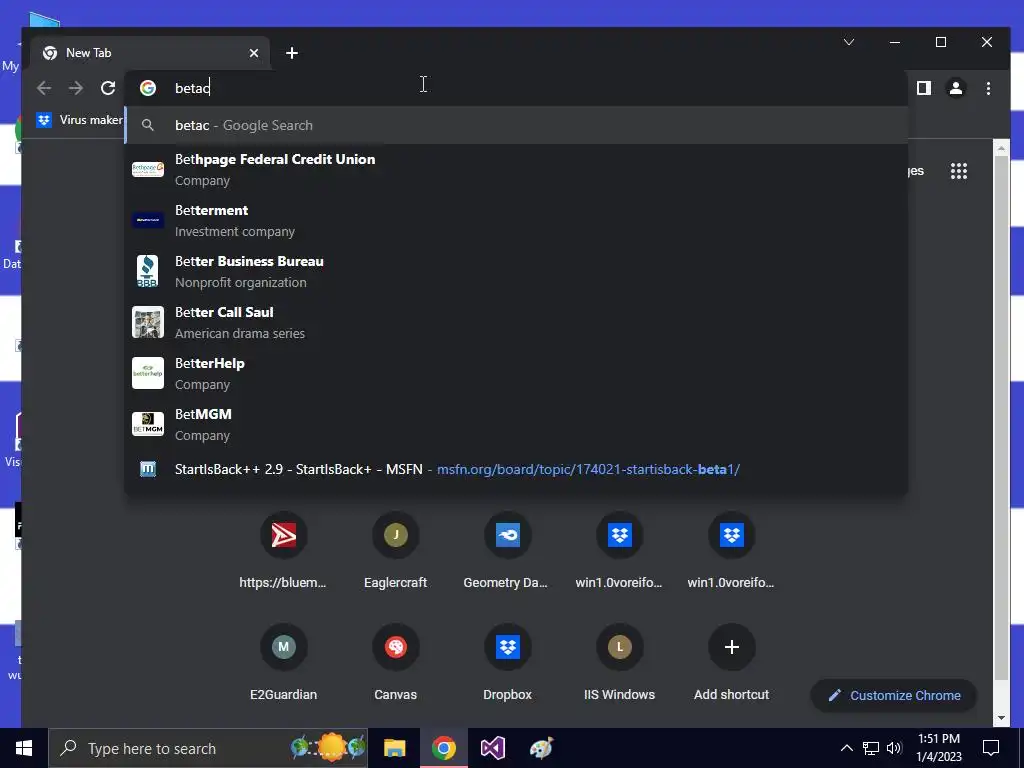
Task: Choose the BetterHelp suggestion
Action: tap(516, 374)
